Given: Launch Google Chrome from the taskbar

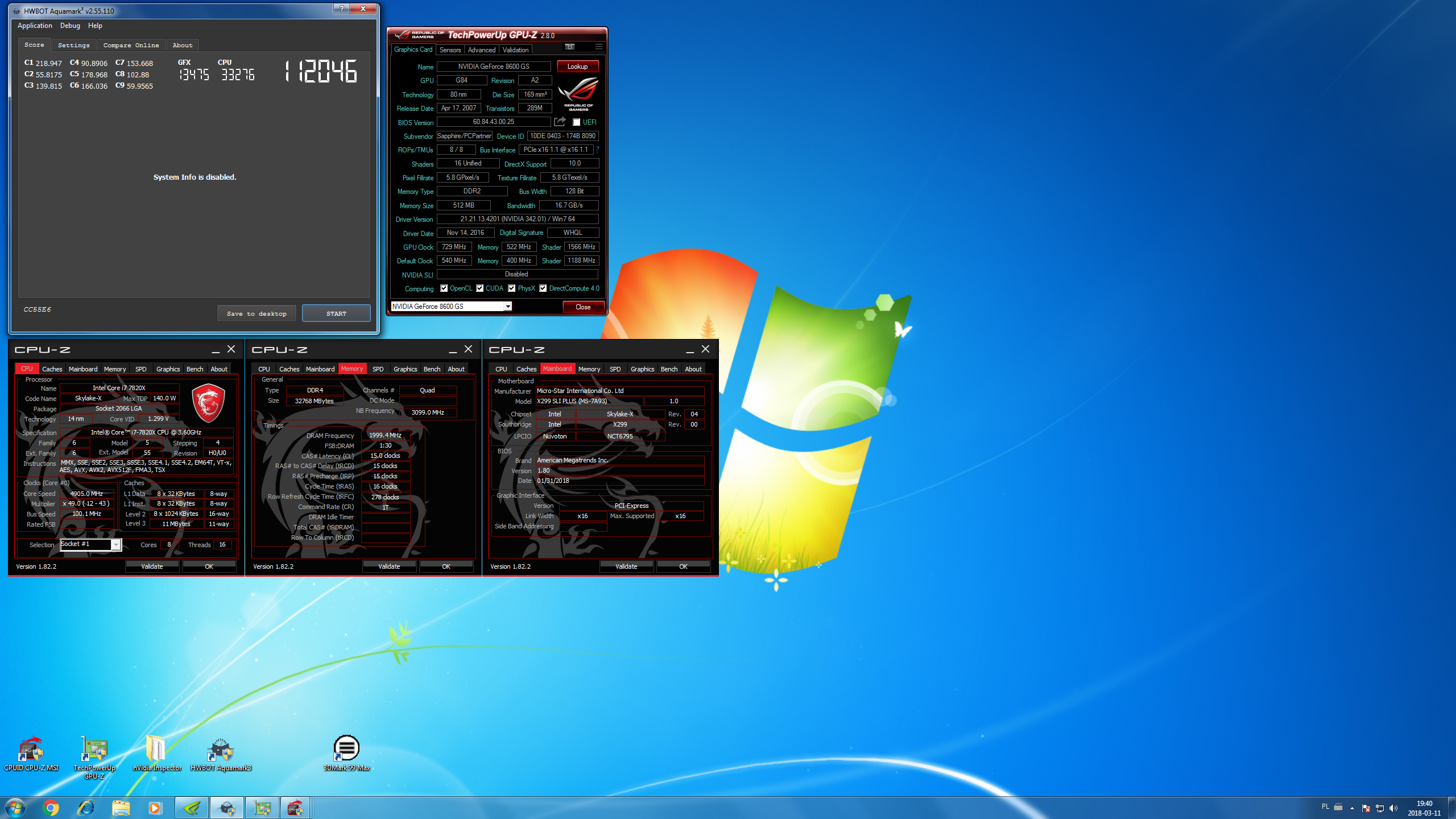Looking at the screenshot, I should coord(51,808).
